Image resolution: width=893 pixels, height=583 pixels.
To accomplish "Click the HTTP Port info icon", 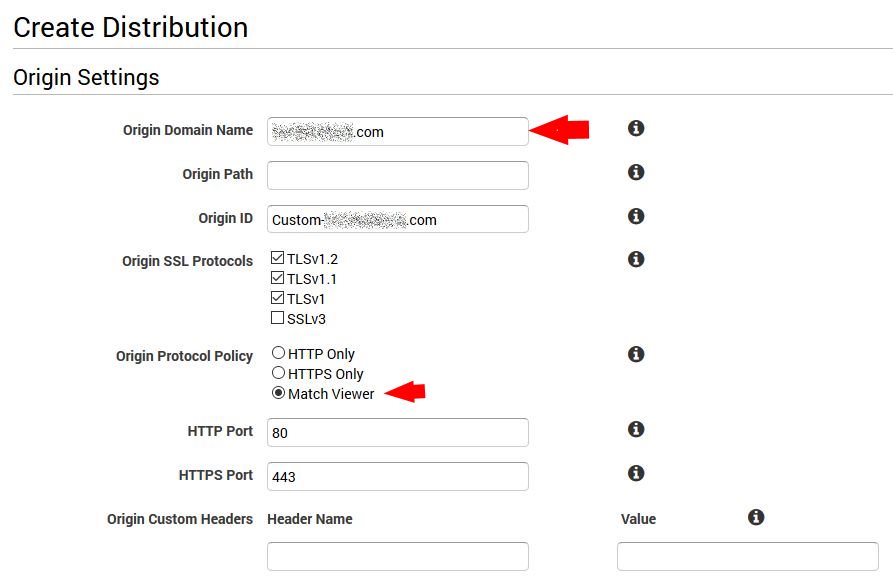I will point(636,429).
